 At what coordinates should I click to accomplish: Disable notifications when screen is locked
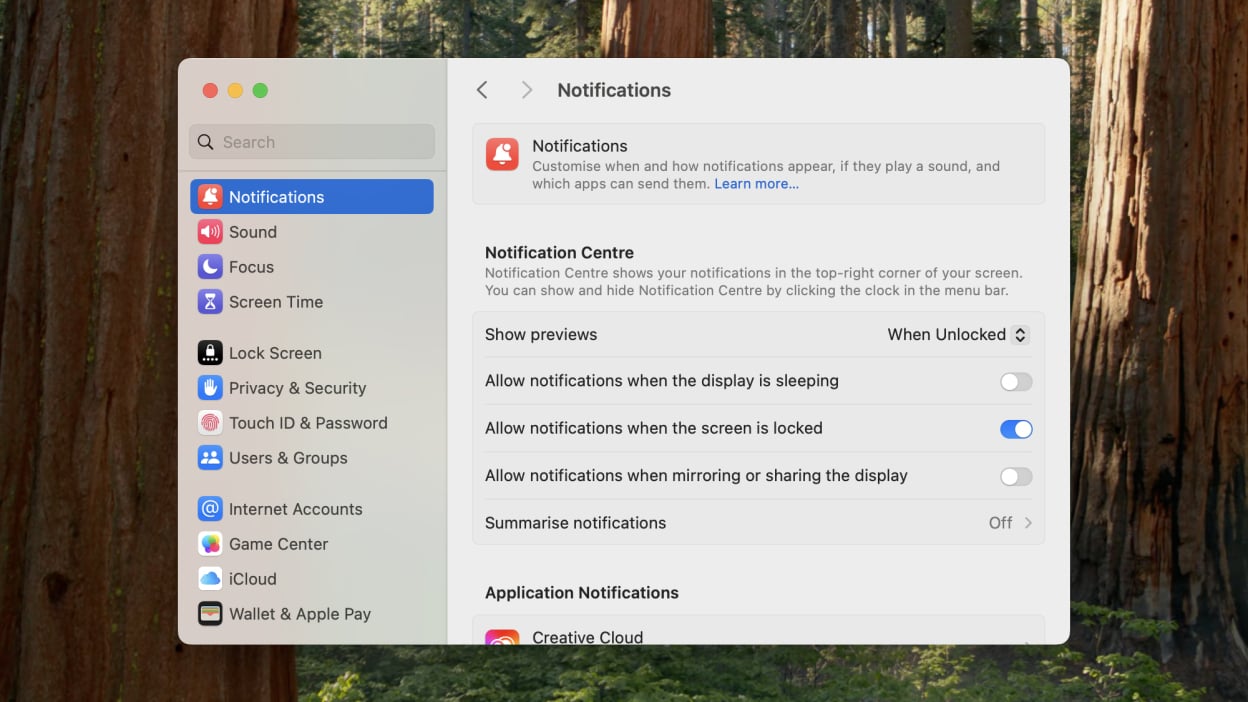coord(1015,429)
